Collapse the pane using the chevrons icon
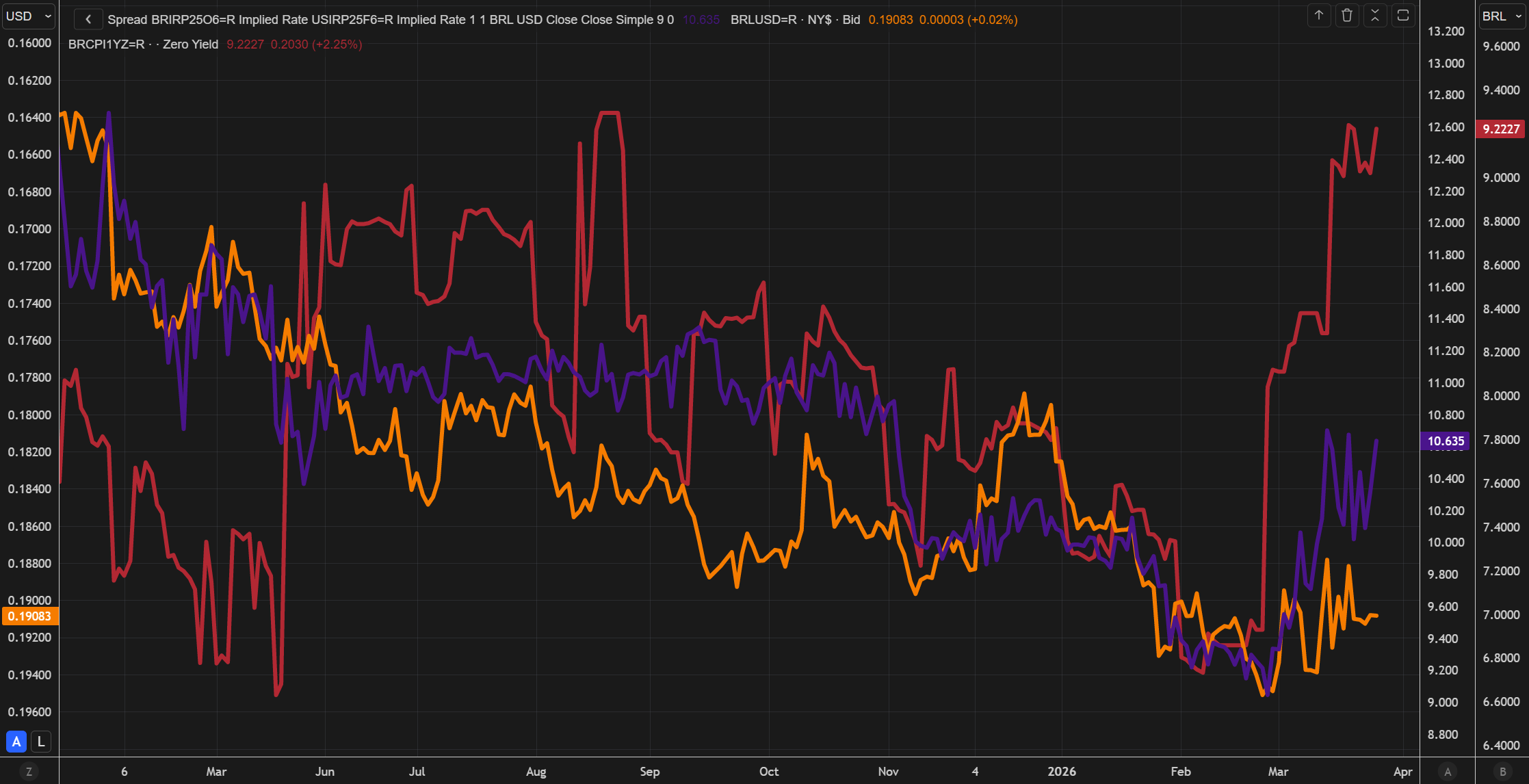Screen dimensions: 1529x784 point(1375,16)
